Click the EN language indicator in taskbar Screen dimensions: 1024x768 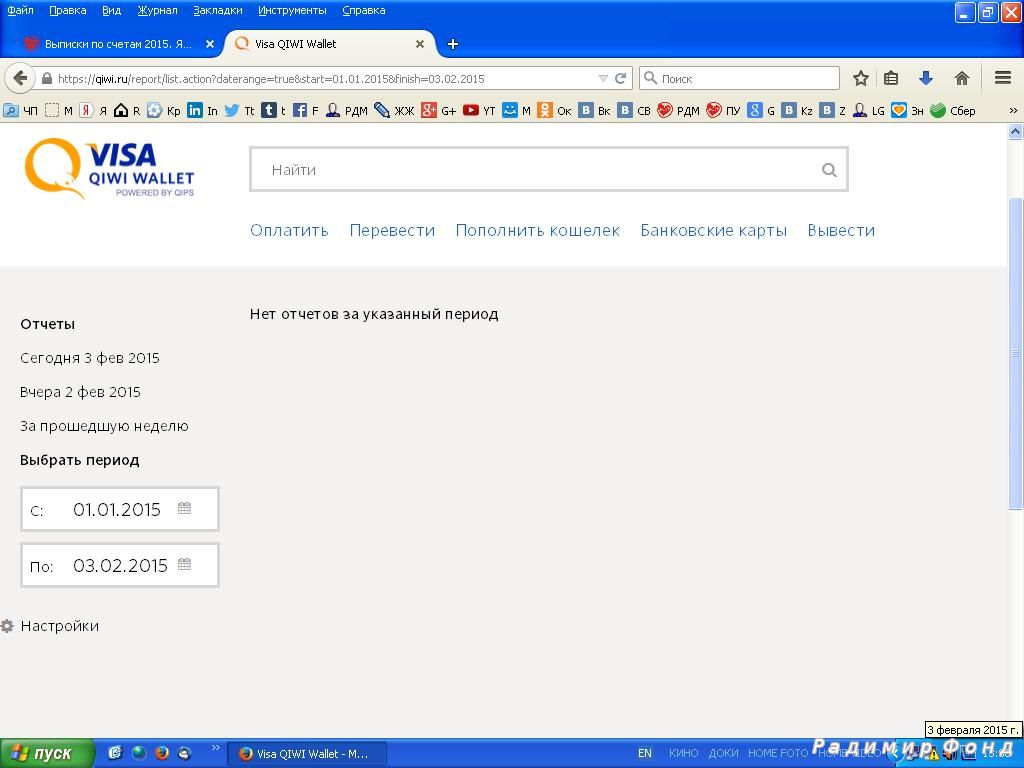(x=645, y=753)
